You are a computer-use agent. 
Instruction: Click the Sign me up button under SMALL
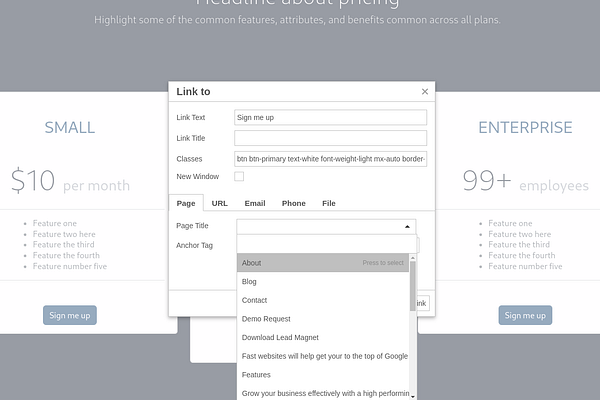point(70,315)
